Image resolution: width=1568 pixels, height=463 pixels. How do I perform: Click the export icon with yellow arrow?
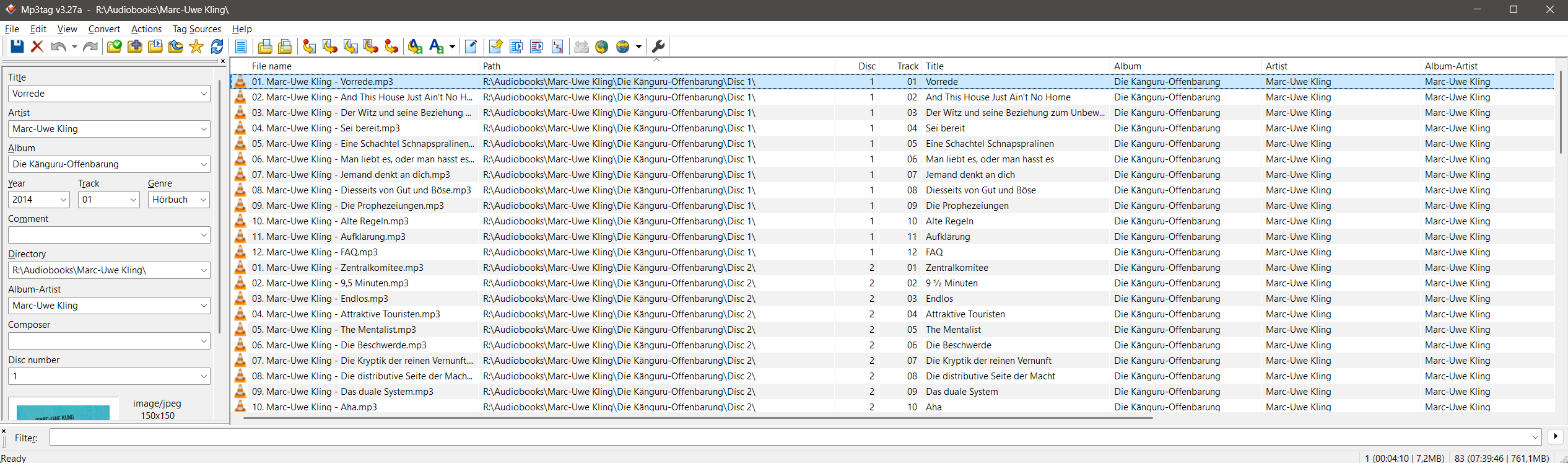click(x=495, y=46)
